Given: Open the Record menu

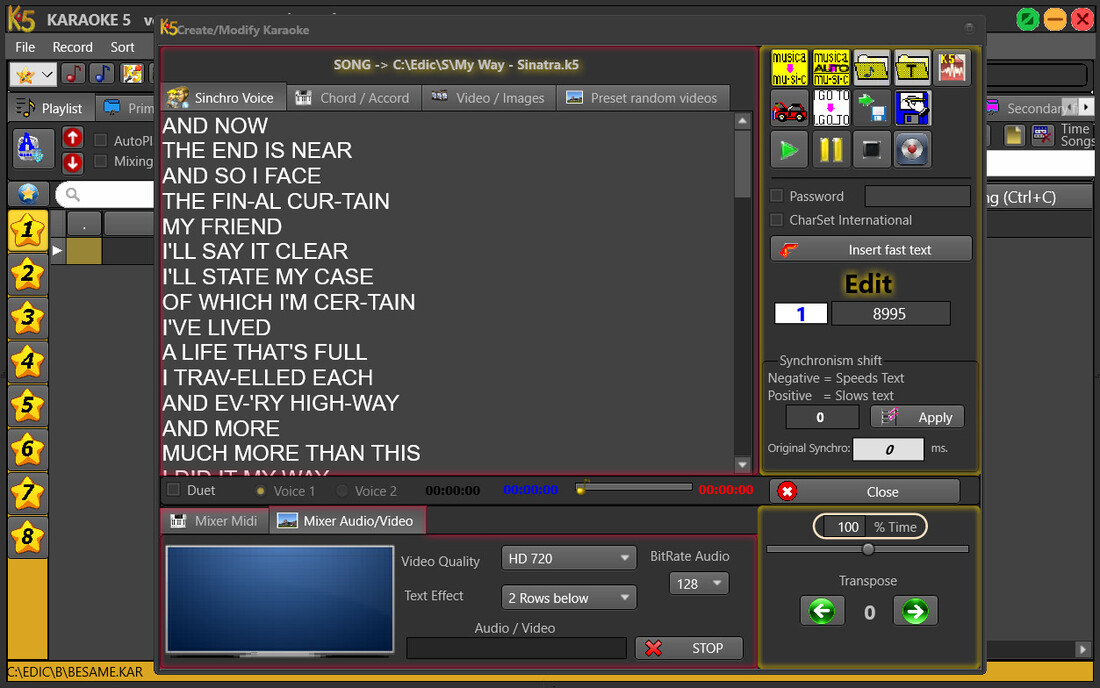Looking at the screenshot, I should pyautogui.click(x=72, y=47).
